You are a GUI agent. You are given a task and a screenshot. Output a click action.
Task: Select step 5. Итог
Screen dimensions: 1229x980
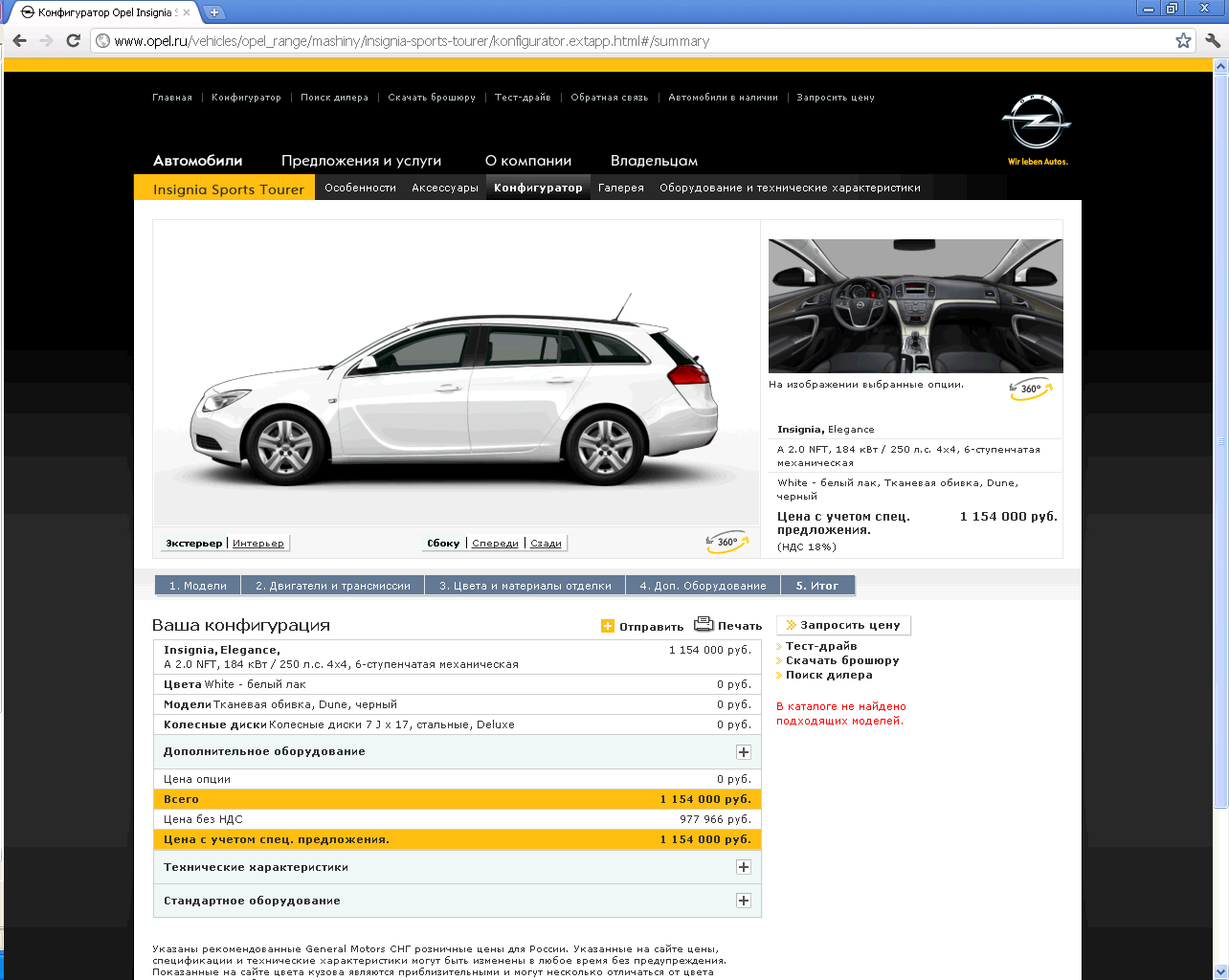(817, 586)
